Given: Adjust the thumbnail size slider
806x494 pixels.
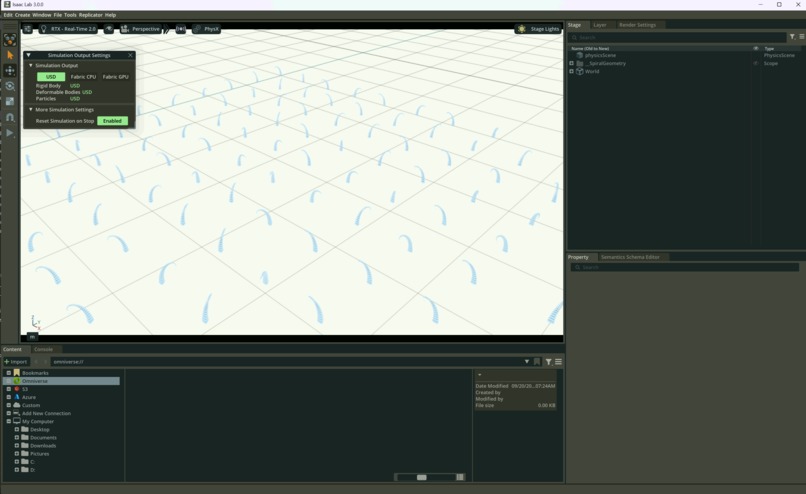Looking at the screenshot, I should (422, 478).
